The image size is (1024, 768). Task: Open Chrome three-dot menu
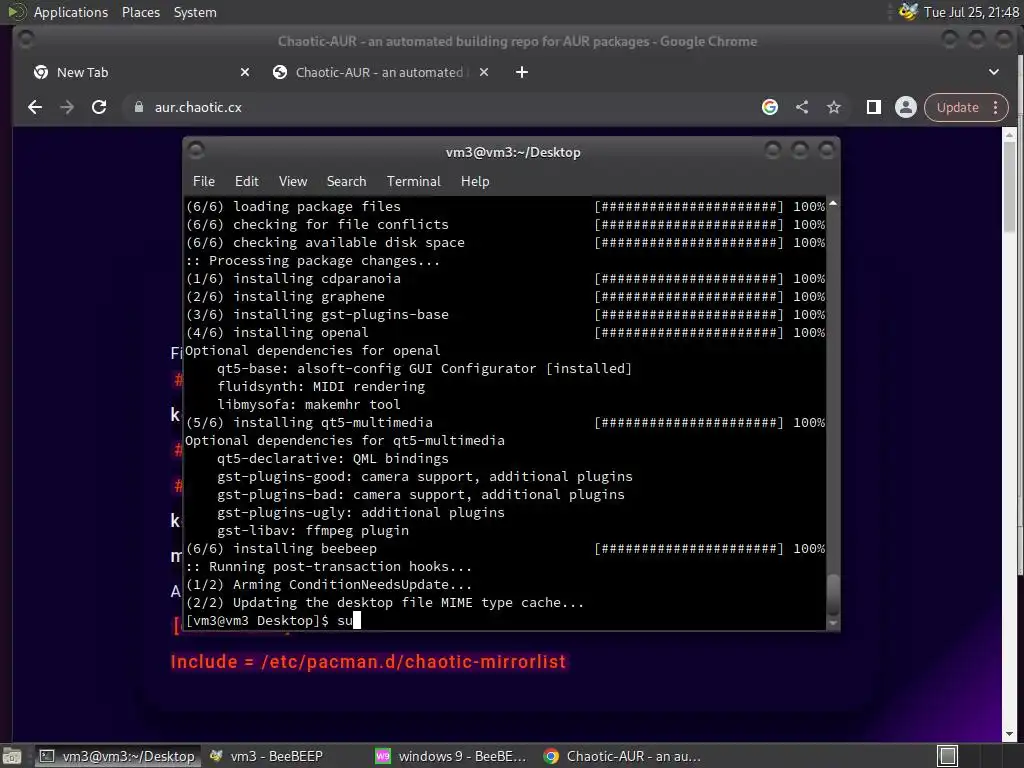click(x=996, y=107)
